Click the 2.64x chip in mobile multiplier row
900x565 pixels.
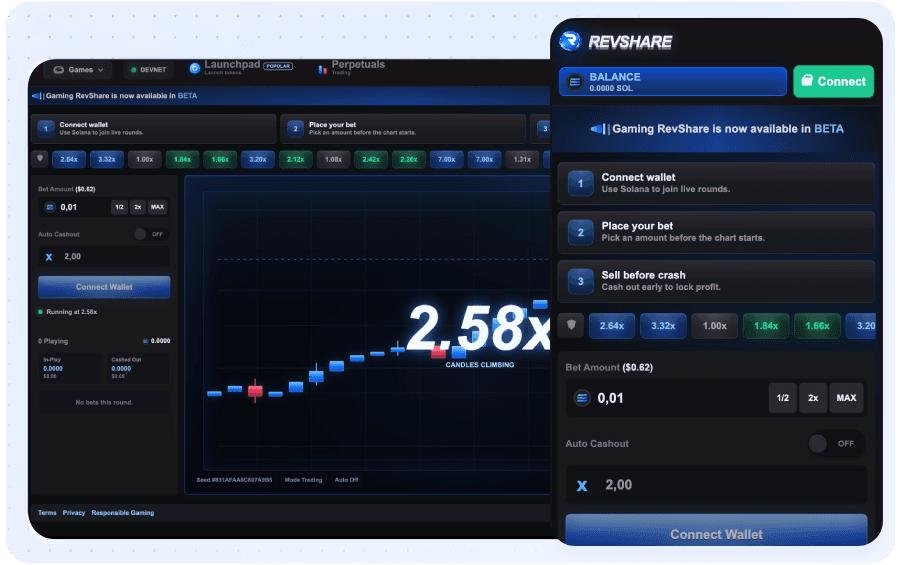[612, 326]
